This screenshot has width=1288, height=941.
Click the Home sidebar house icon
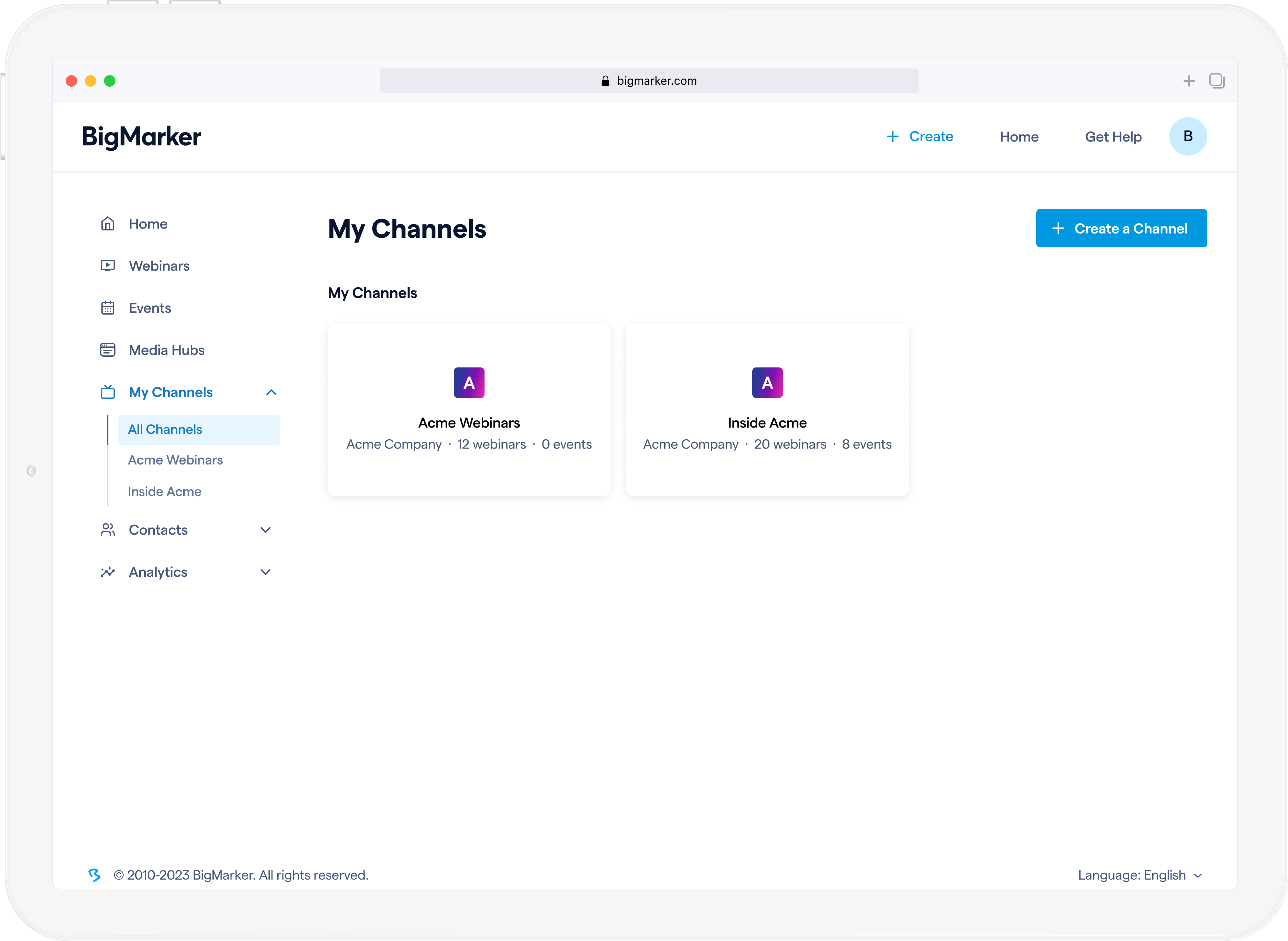[x=108, y=224]
